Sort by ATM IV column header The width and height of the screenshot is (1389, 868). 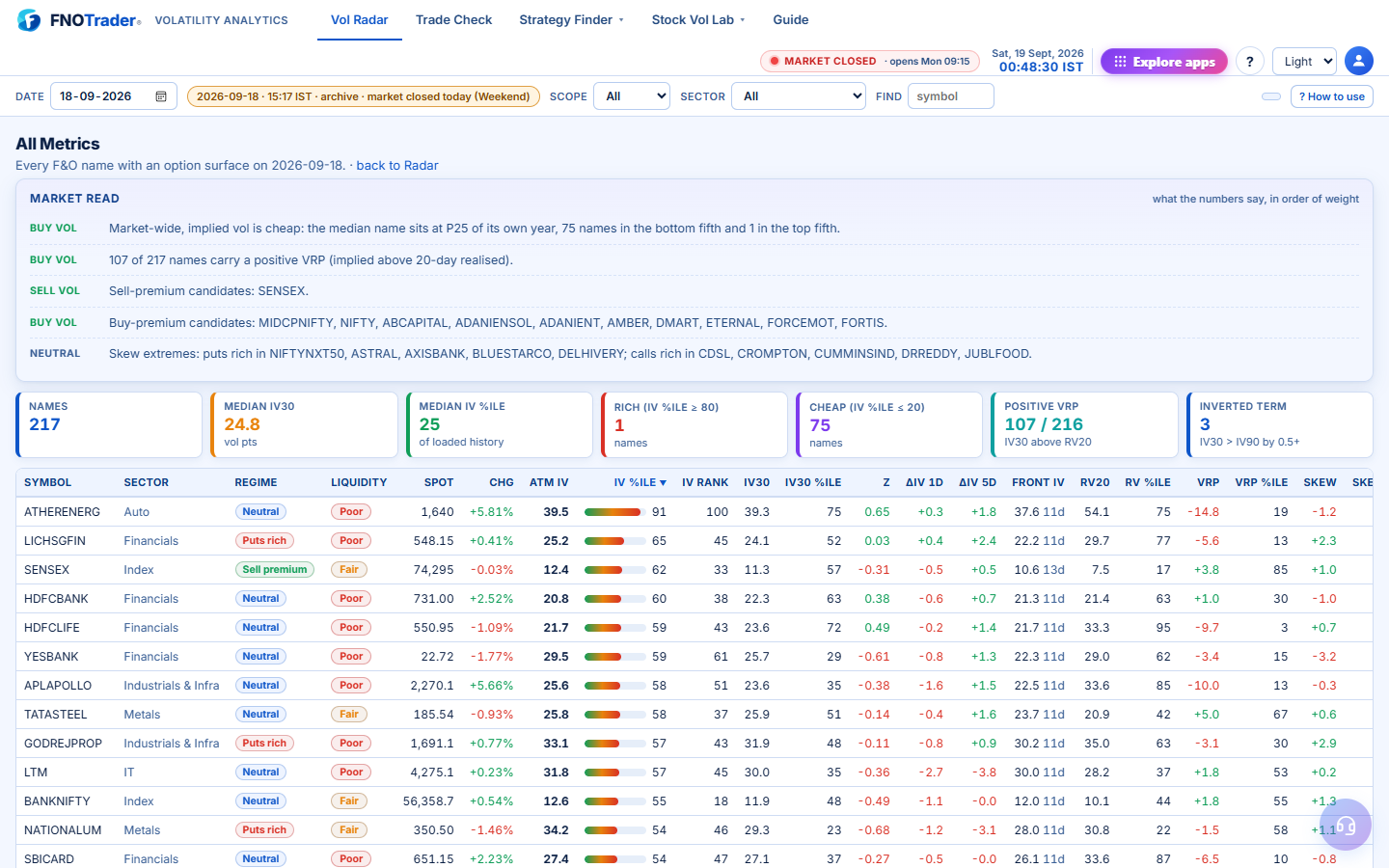pos(549,482)
